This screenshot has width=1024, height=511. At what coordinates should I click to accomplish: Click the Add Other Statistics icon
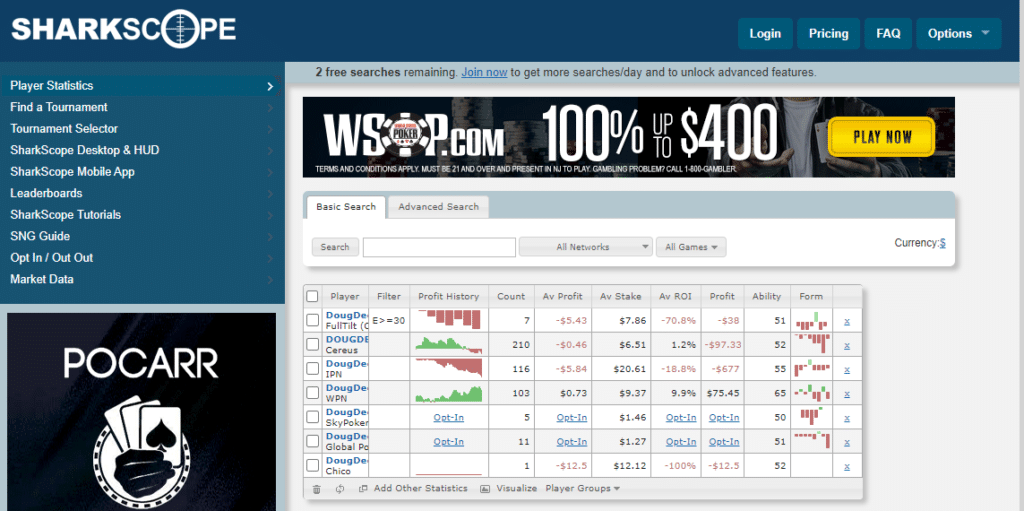364,489
